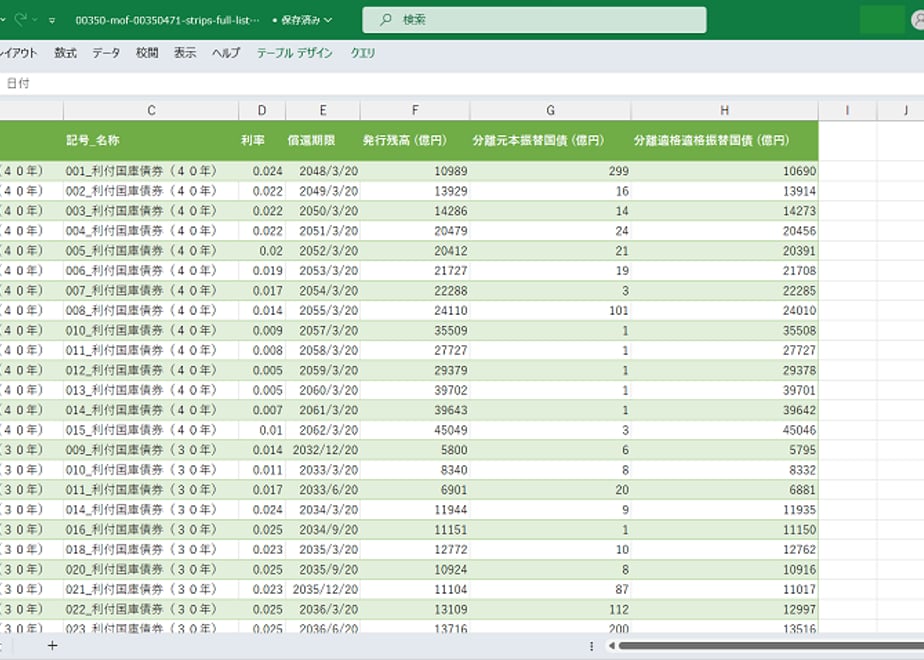
Task: Click the Redo arrow icon in title bar
Action: pyautogui.click(x=21, y=19)
